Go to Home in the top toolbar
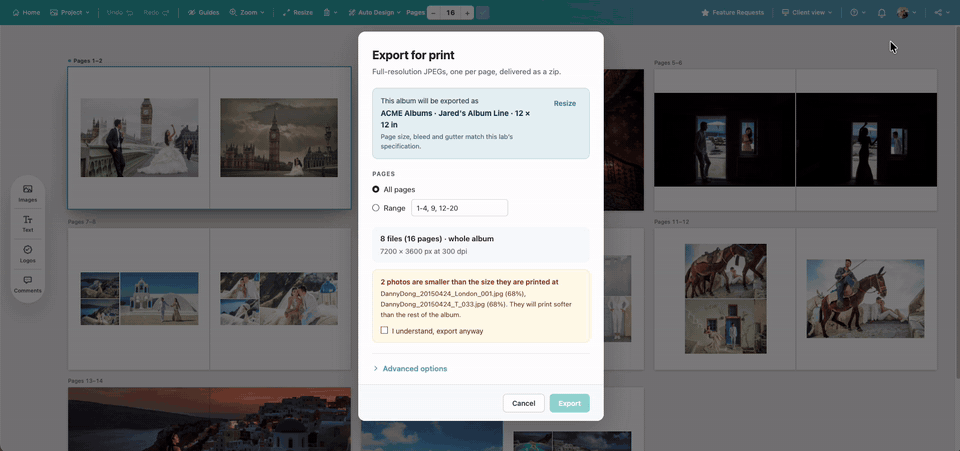The width and height of the screenshot is (960, 451). [26, 12]
